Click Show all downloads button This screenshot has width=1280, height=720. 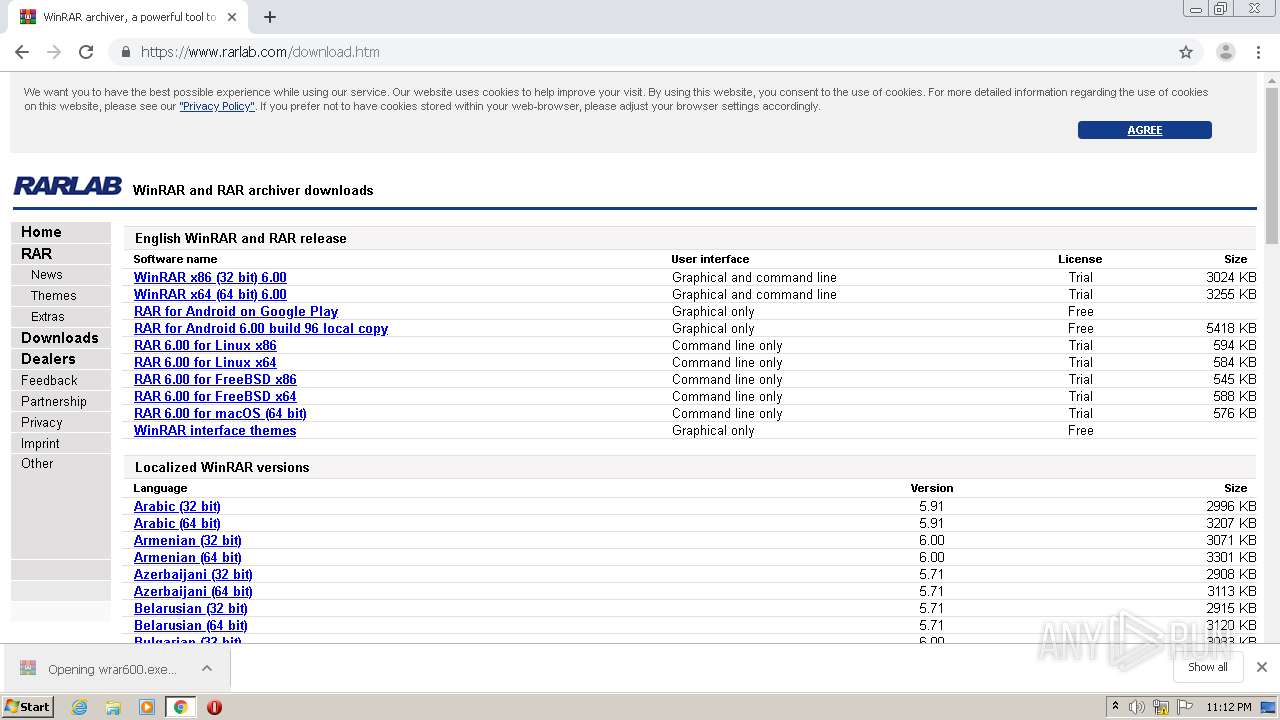coord(1208,667)
